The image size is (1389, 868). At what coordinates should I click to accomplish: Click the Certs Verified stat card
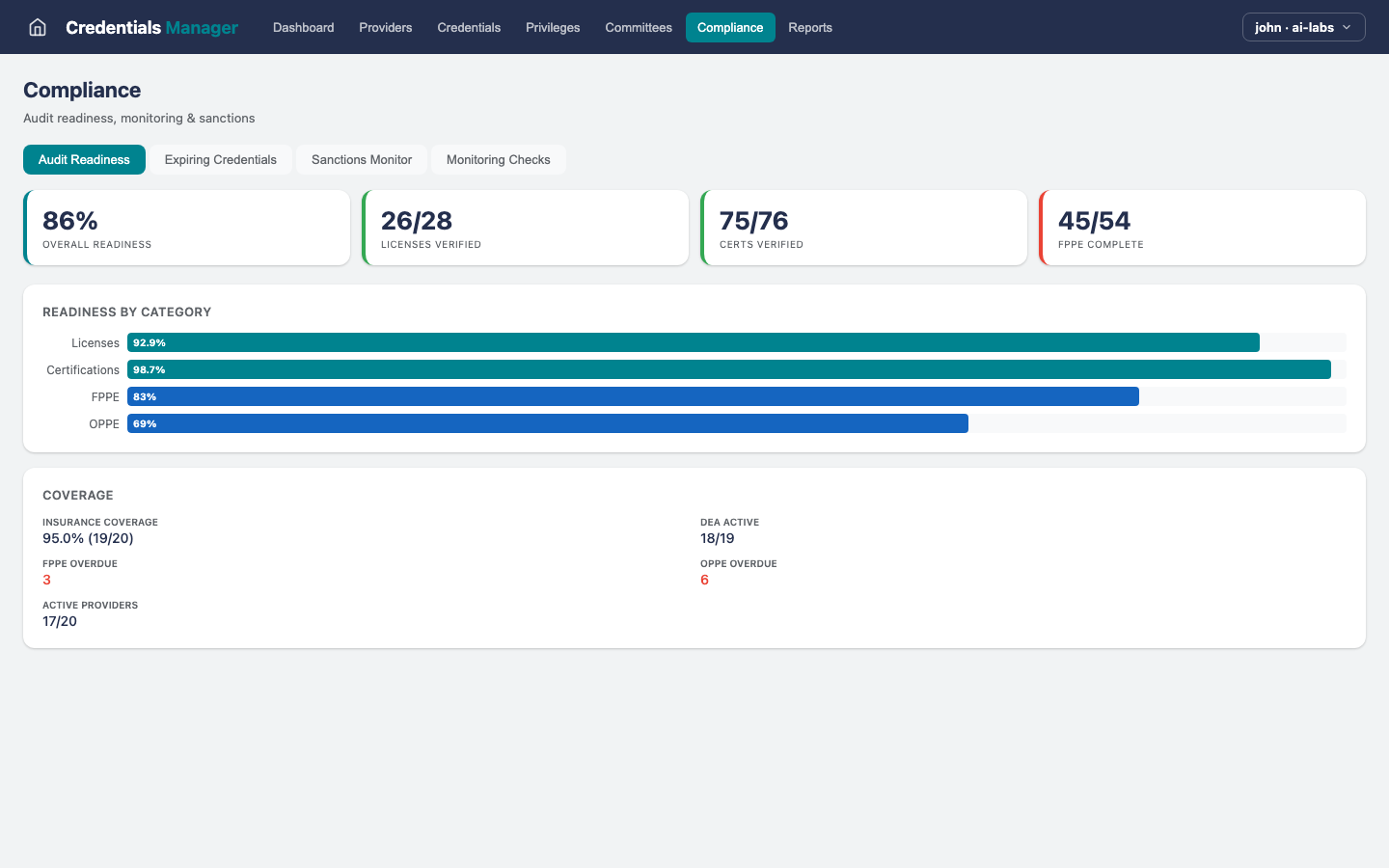(864, 228)
